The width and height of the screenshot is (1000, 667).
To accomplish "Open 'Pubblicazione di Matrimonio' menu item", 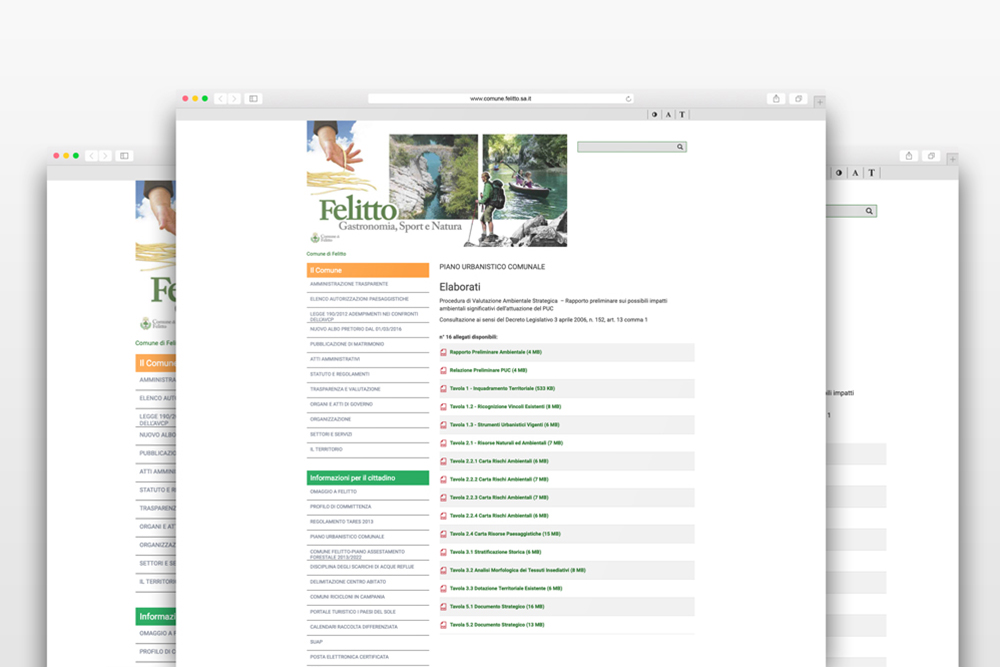I will (347, 344).
